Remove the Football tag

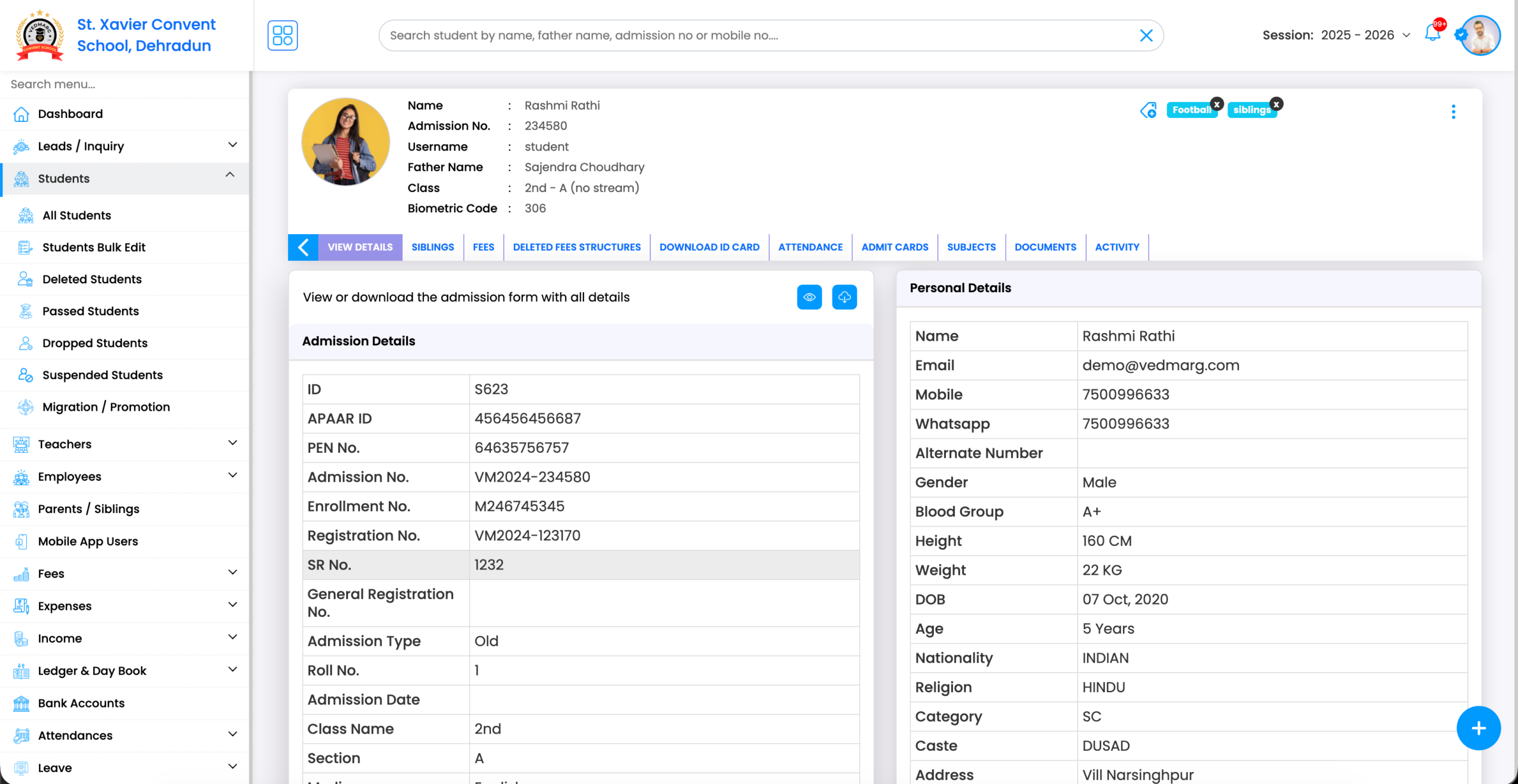[x=1217, y=104]
